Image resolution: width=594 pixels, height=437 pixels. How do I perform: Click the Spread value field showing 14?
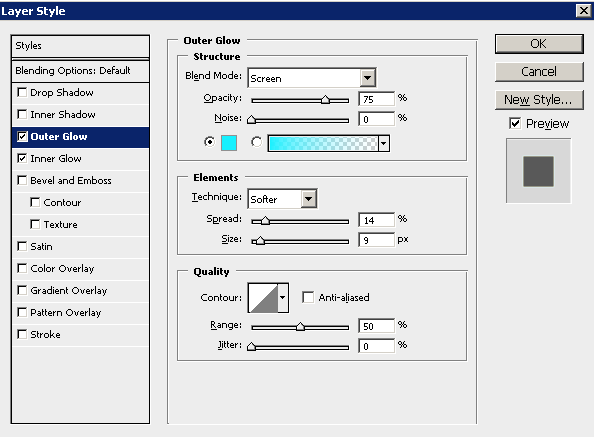pyautogui.click(x=377, y=220)
